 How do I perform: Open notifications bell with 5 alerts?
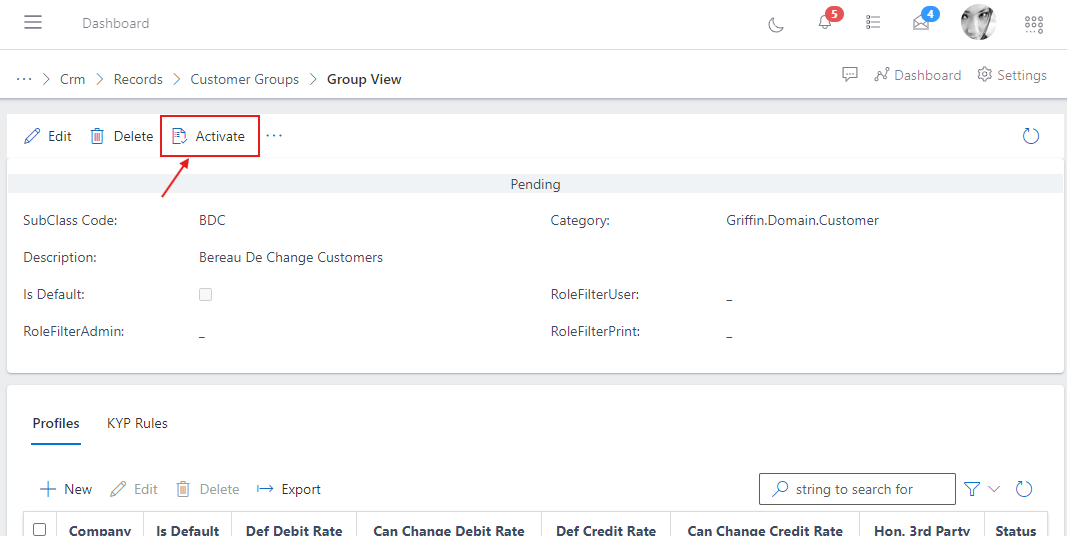[x=825, y=22]
